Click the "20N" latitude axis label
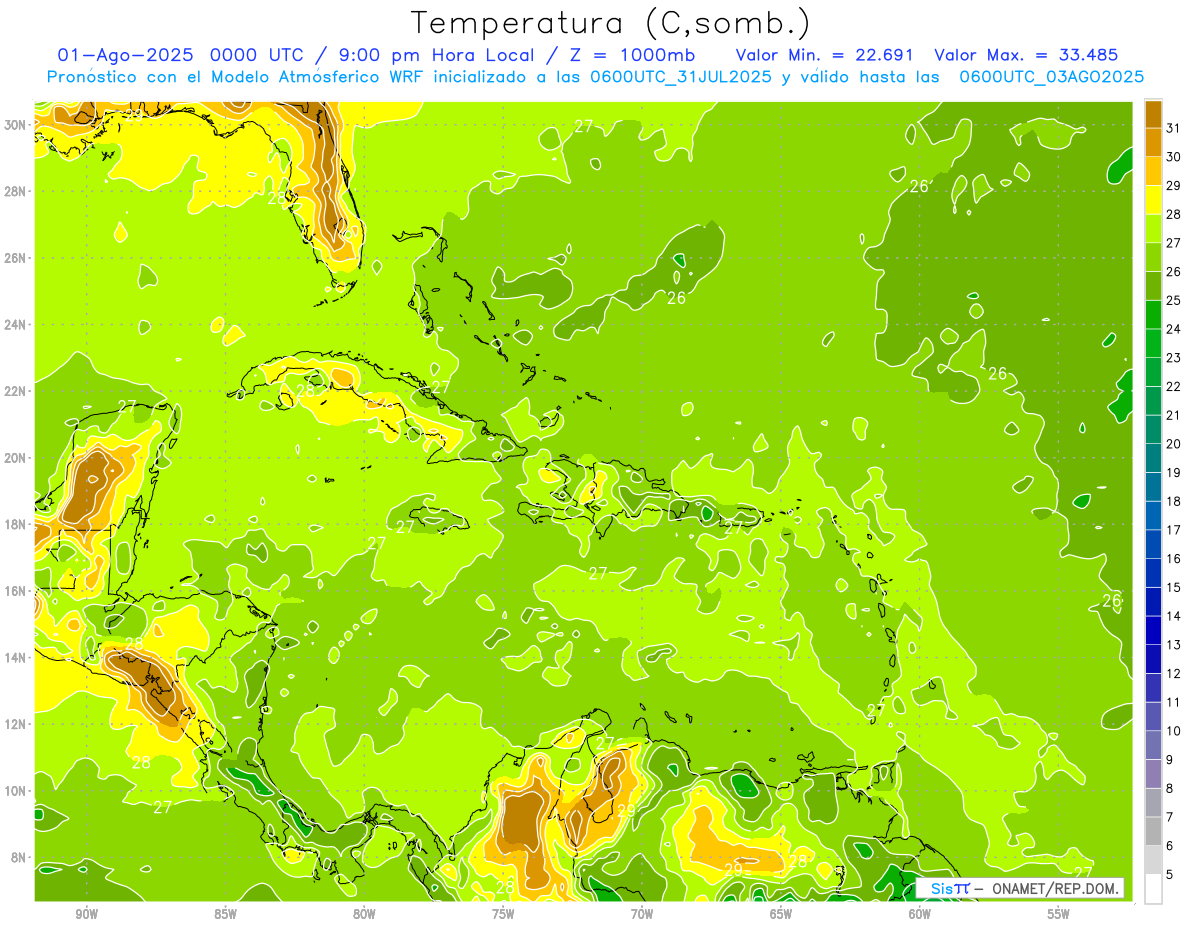This screenshot has width=1200, height=927. [16, 458]
